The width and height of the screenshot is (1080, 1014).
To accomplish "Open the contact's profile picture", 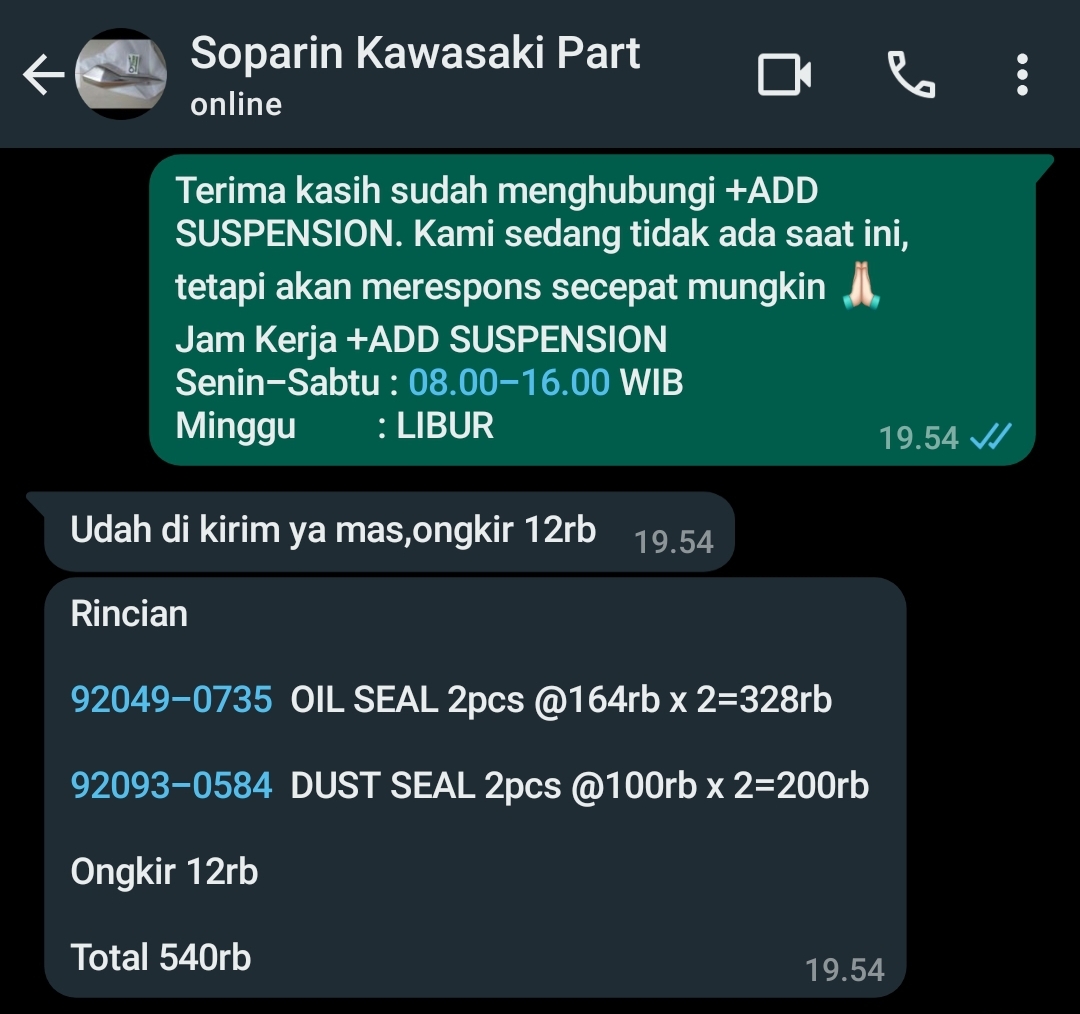I will pos(121,75).
